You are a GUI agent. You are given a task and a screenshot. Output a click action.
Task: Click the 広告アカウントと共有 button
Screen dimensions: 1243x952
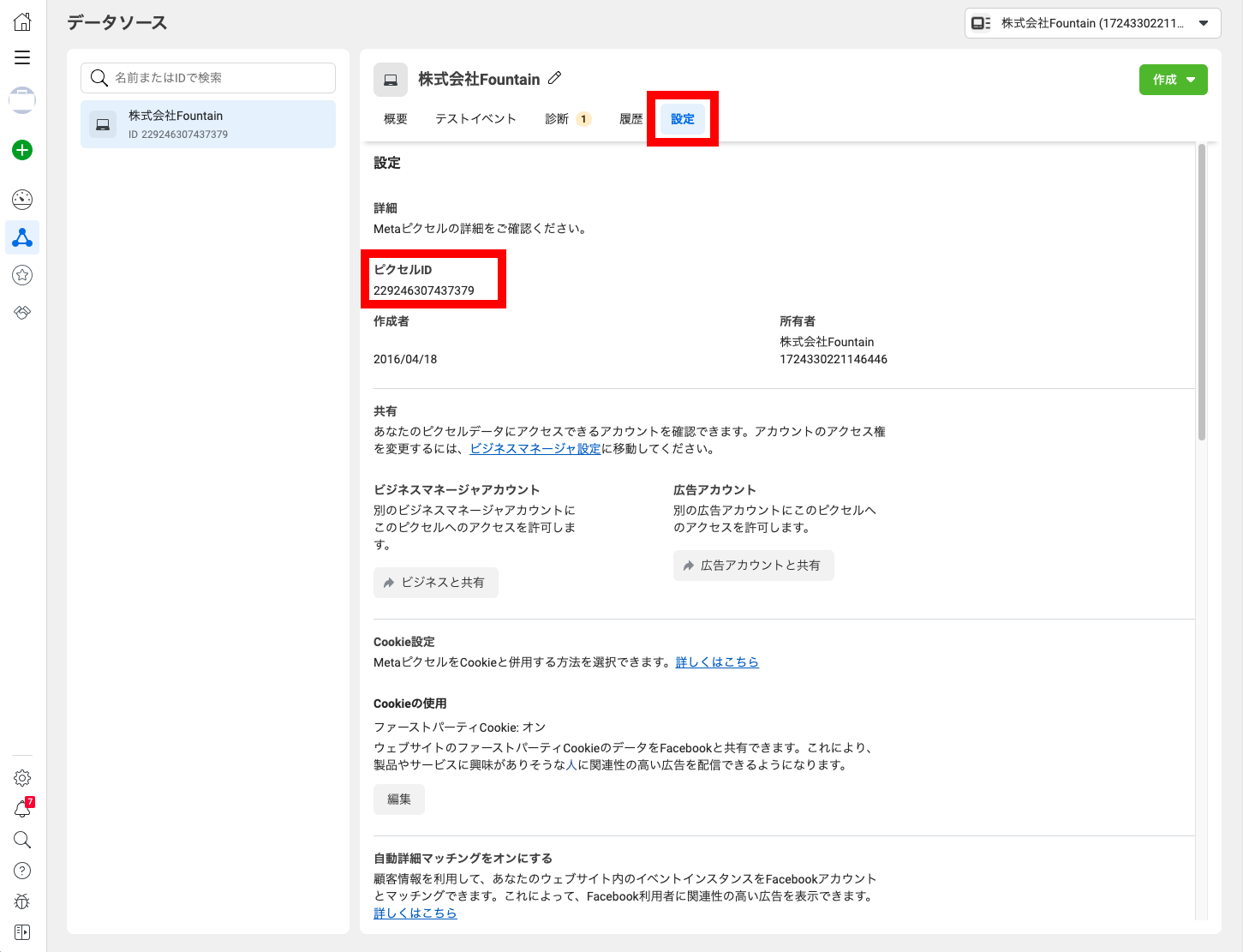point(753,566)
